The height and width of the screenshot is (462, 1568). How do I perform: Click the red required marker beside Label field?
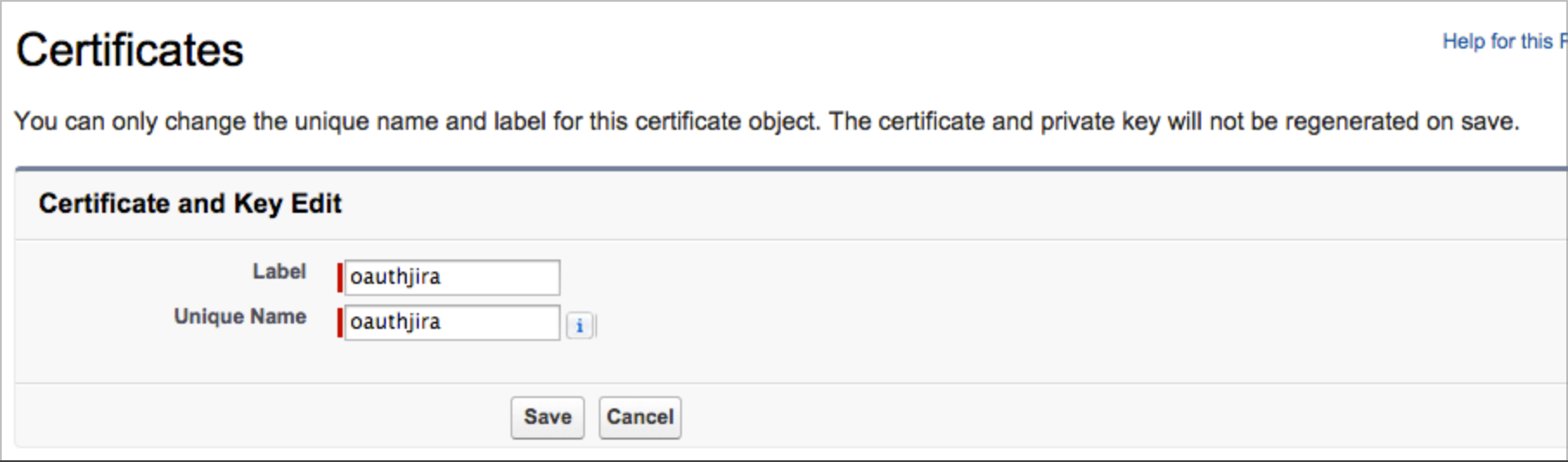point(340,278)
